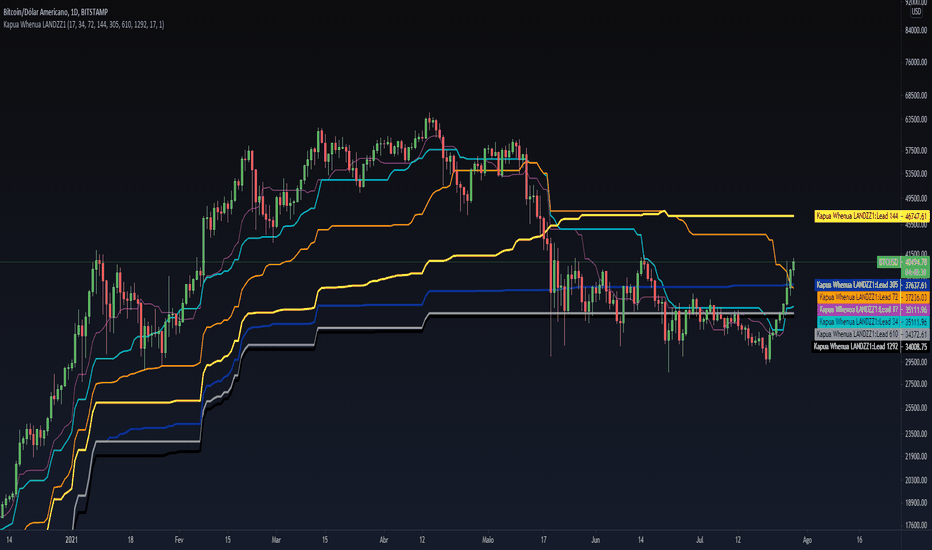Click the 25500.00 price axis value
Image resolution: width=932 pixels, height=550 pixels.
pyautogui.click(x=916, y=408)
